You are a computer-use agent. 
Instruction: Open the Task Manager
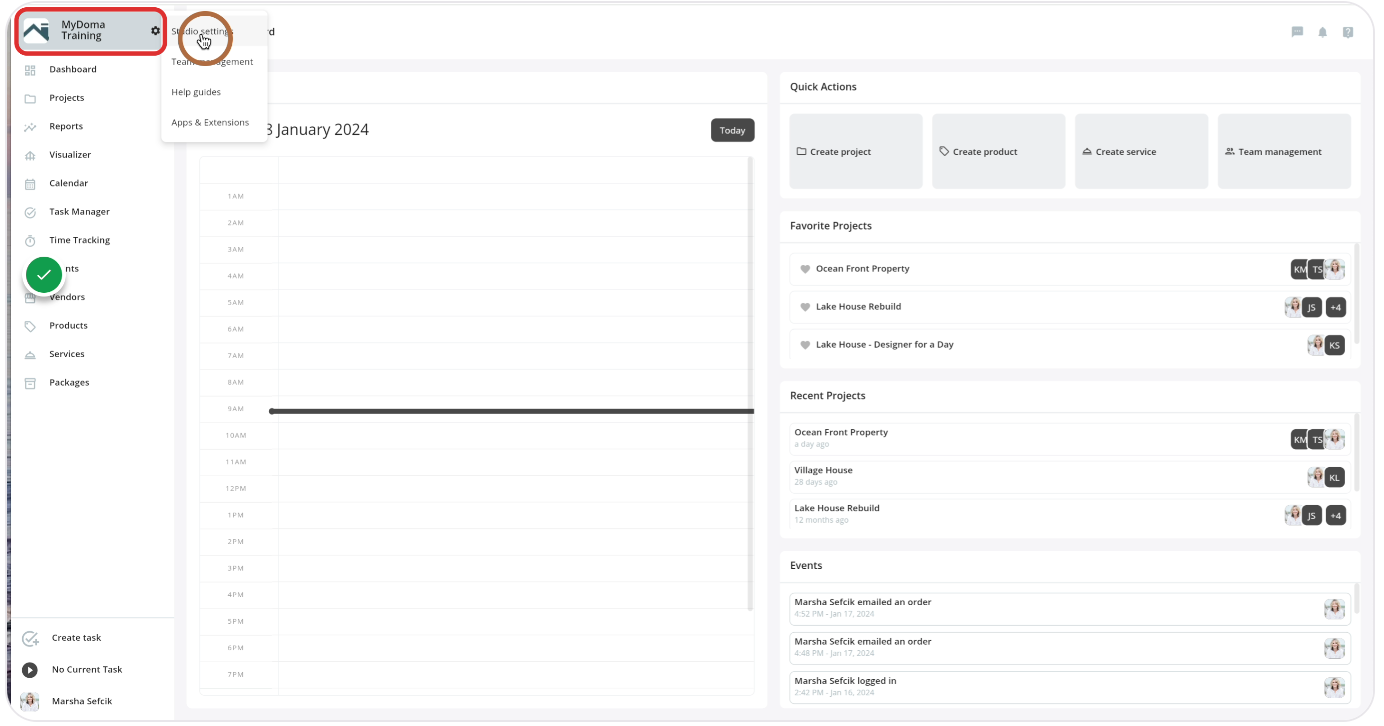click(79, 212)
